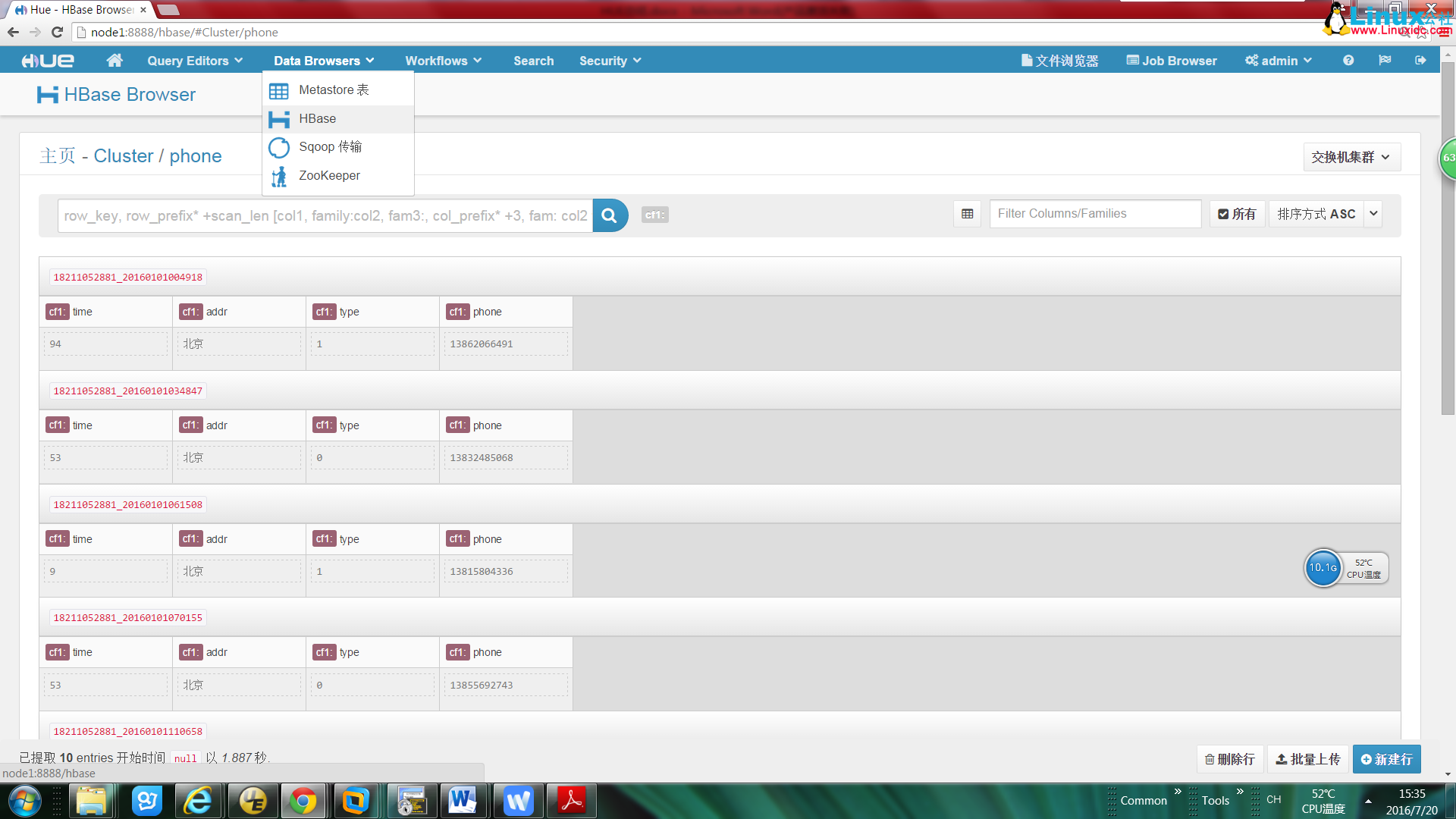1456x819 pixels.
Task: Toggle 排序方式 ASC sort order
Action: [x=1316, y=214]
